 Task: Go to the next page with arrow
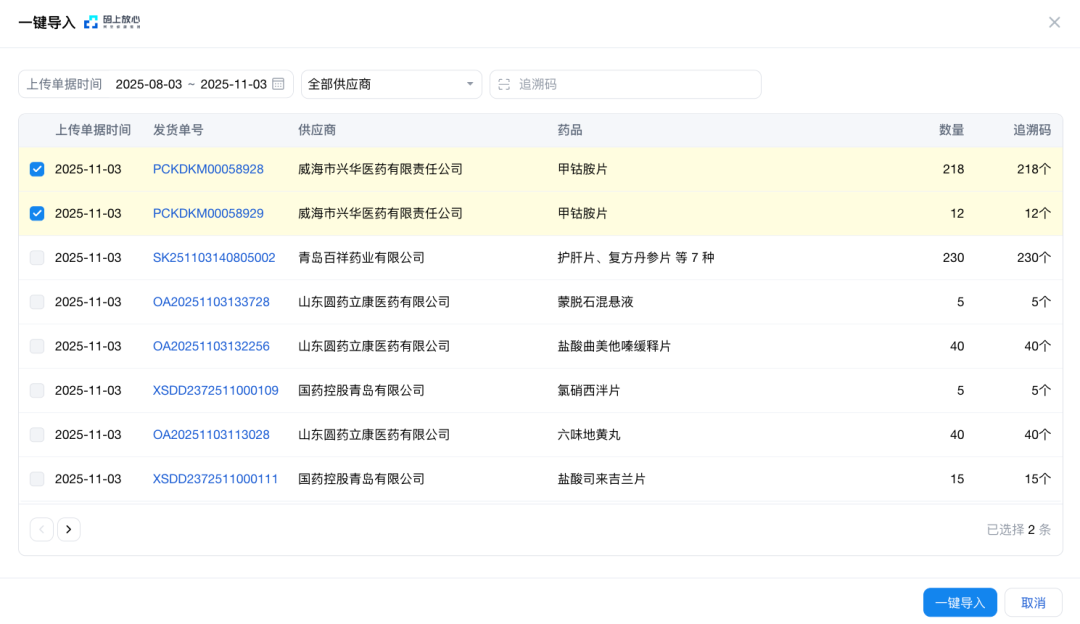pos(68,529)
